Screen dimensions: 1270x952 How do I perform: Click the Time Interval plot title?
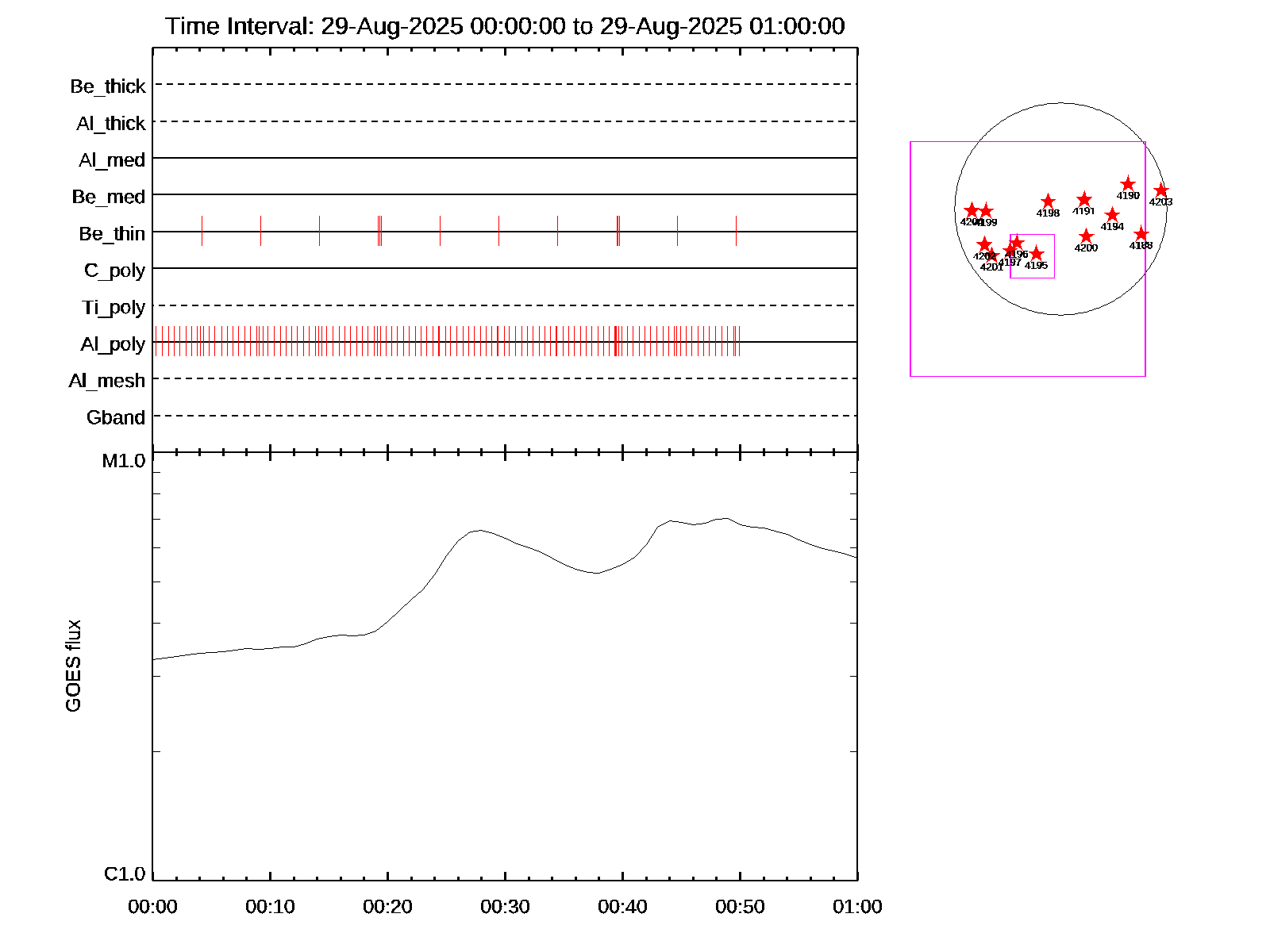(505, 26)
